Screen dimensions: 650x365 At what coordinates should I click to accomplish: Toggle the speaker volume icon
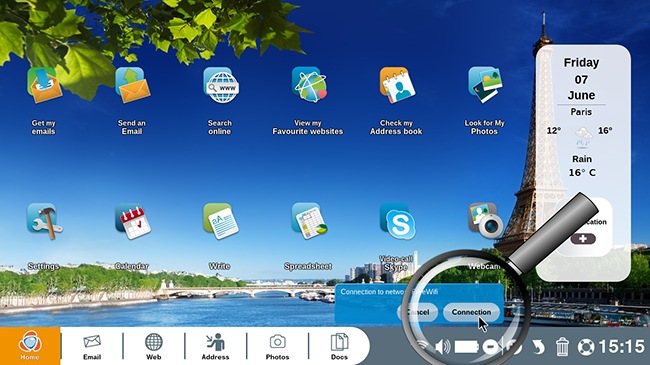pos(442,346)
